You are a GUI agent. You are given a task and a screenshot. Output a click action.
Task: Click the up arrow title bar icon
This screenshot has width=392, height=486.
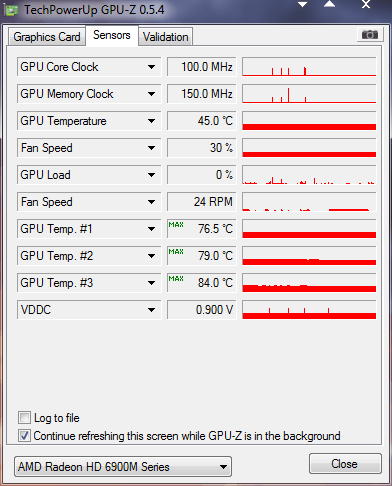[x=329, y=4]
